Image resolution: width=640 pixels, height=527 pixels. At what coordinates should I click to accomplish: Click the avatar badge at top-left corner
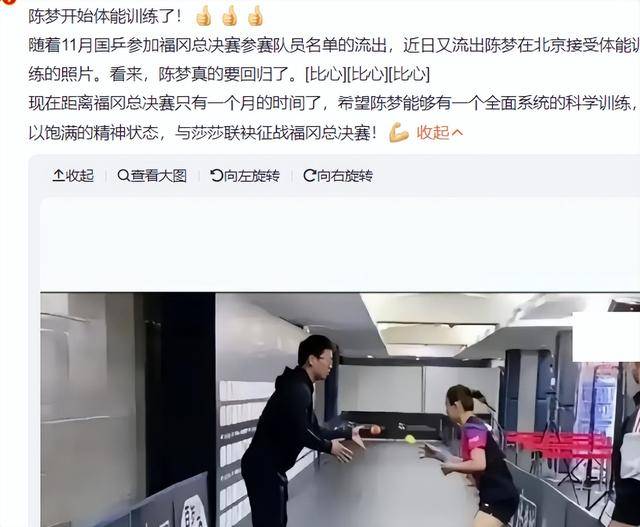[8, 2]
